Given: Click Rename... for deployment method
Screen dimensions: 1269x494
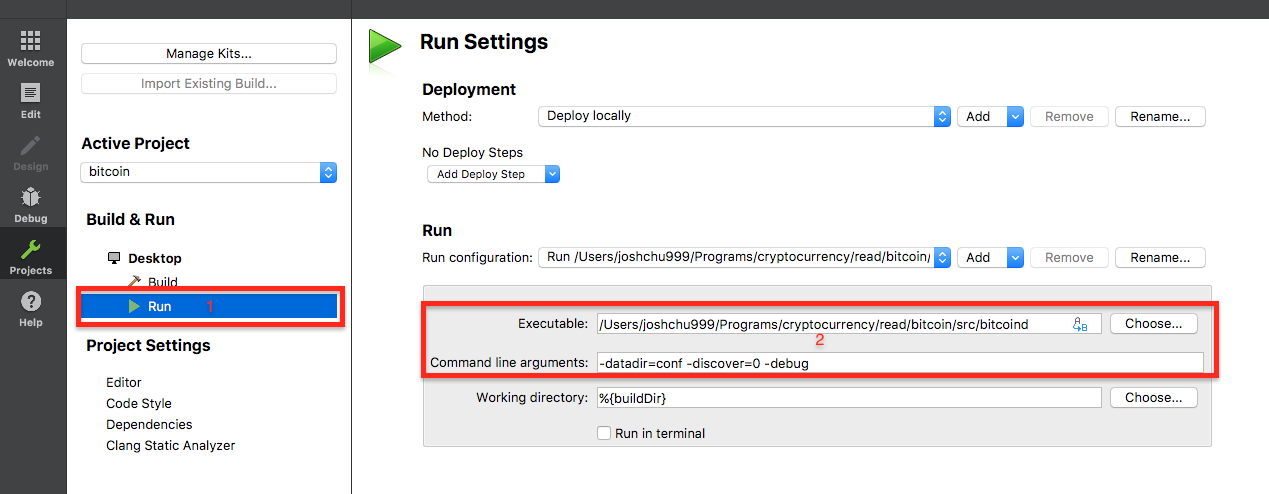Looking at the screenshot, I should (x=1160, y=116).
